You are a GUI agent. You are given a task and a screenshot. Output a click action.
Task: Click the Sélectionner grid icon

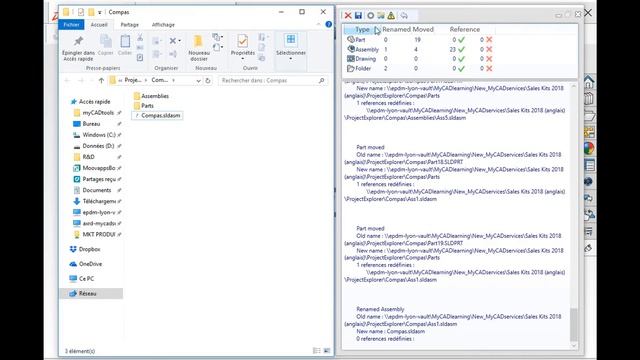(291, 40)
